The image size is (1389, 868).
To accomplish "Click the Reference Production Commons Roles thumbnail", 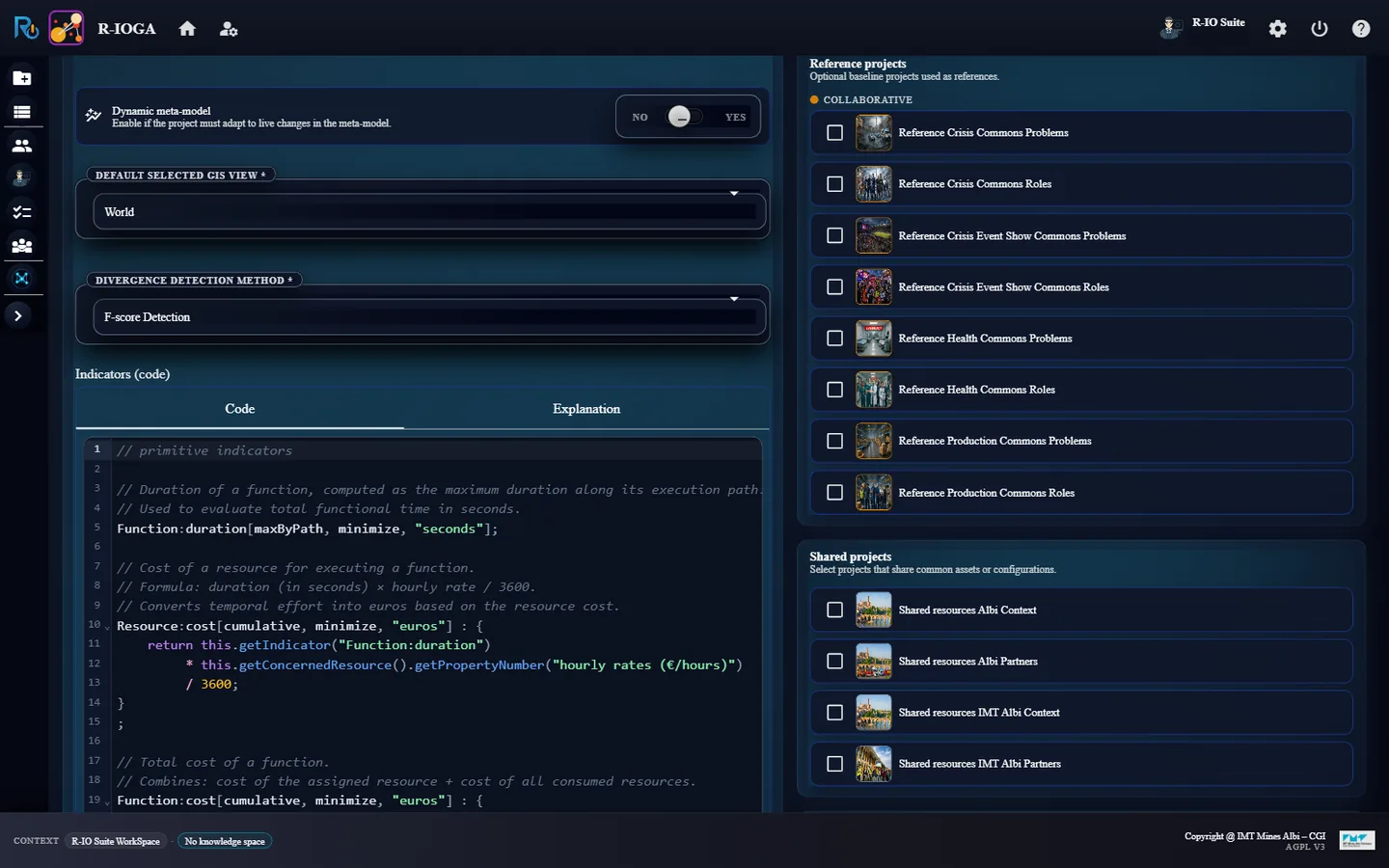I will (874, 493).
